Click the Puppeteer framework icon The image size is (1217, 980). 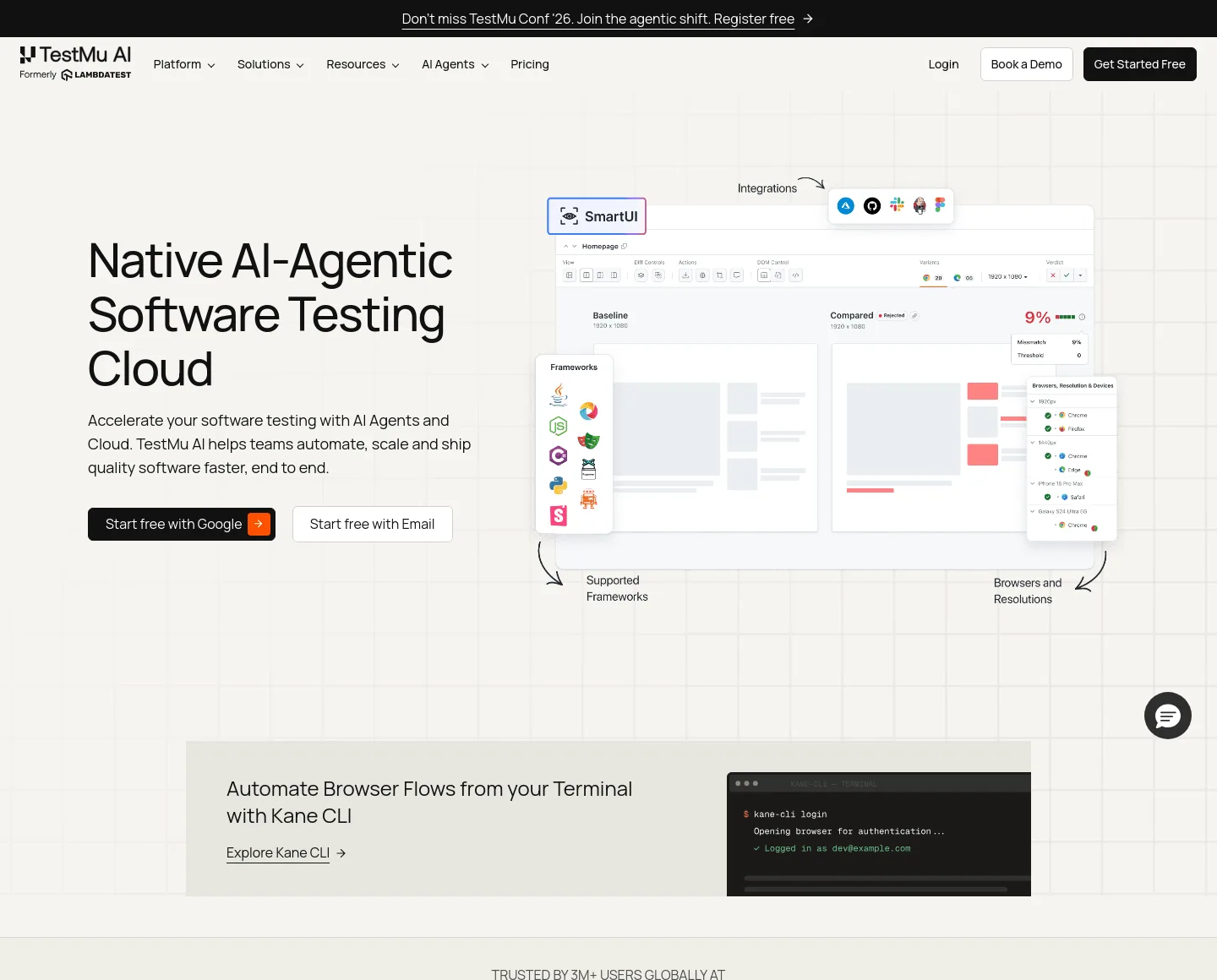pyautogui.click(x=589, y=468)
